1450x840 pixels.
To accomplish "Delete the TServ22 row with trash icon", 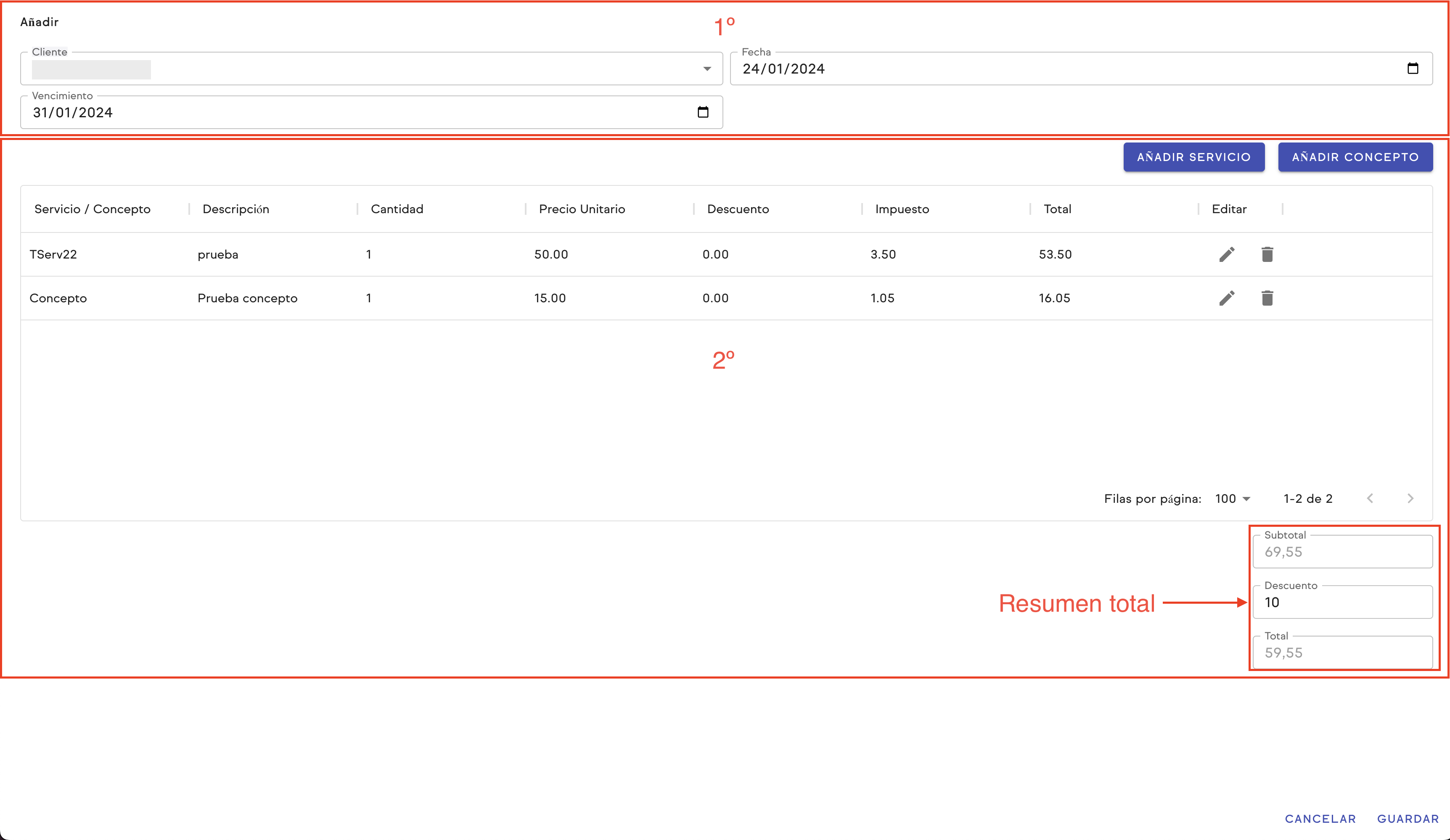I will tap(1267, 254).
